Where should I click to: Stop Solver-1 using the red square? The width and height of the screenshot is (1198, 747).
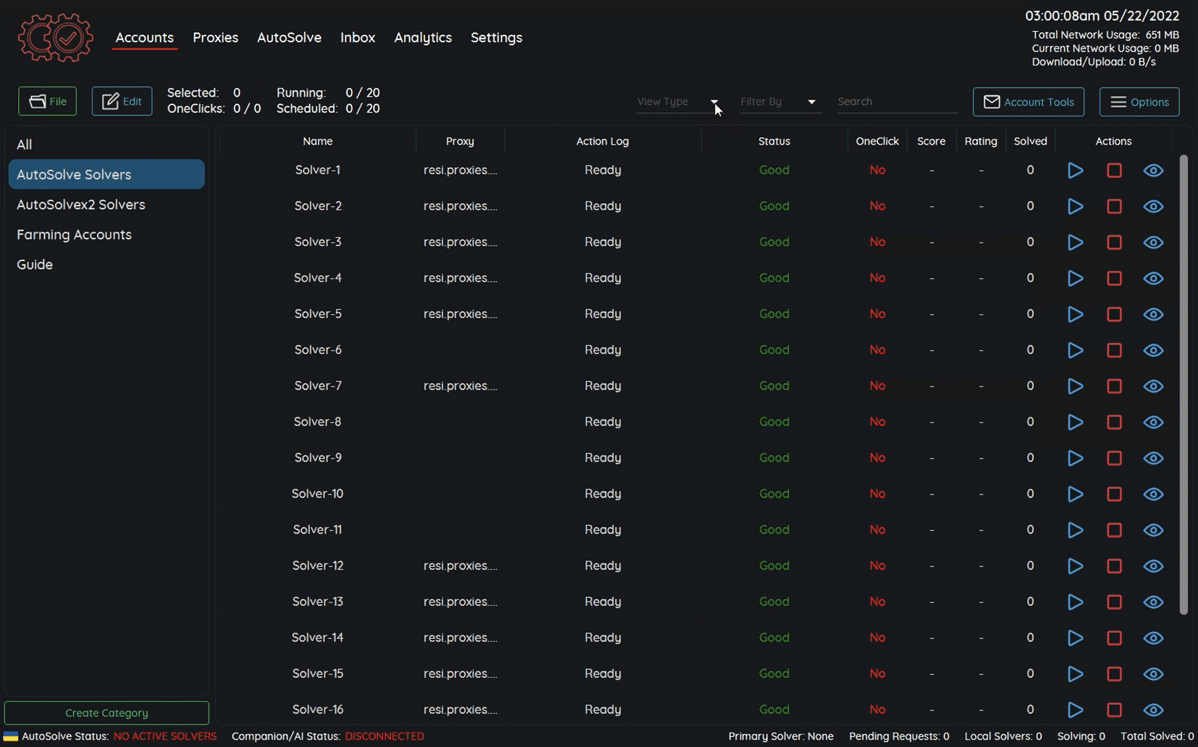coord(1114,170)
